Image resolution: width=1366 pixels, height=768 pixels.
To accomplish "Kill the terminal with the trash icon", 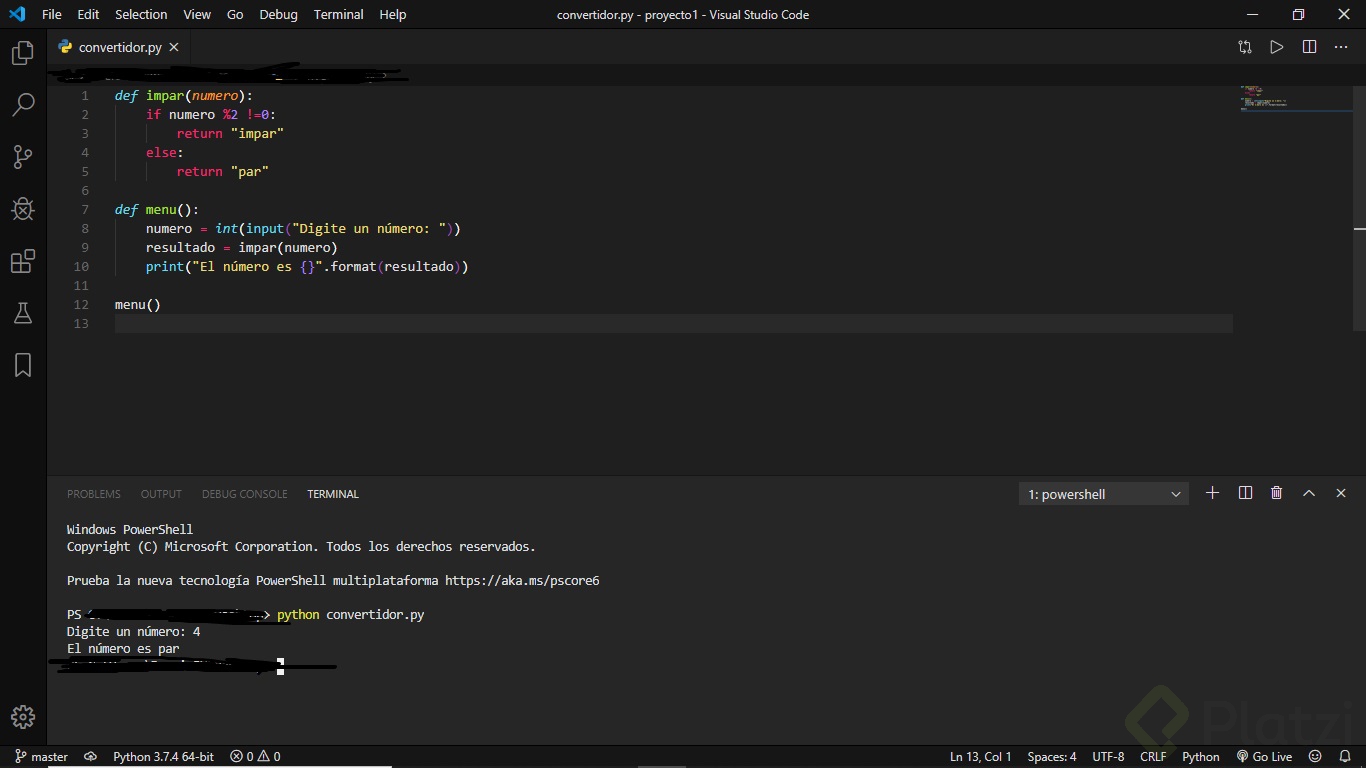I will 1276,493.
